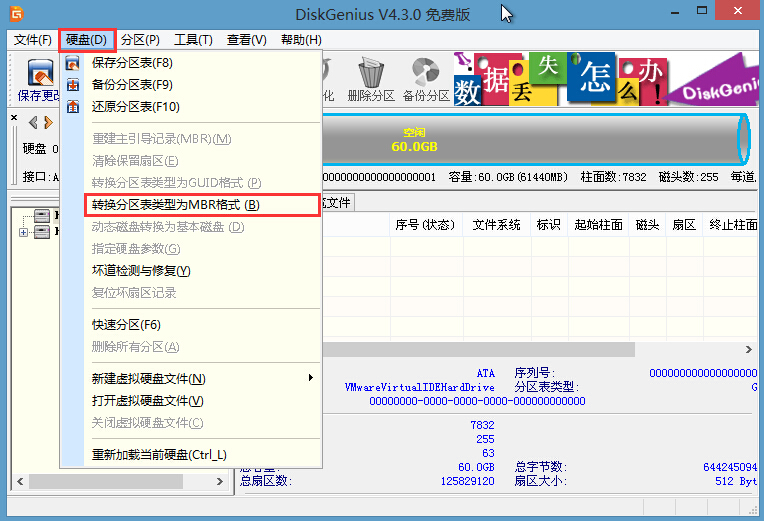Click the 删除所有分区(A) entry
This screenshot has height=521, width=764.
point(191,347)
